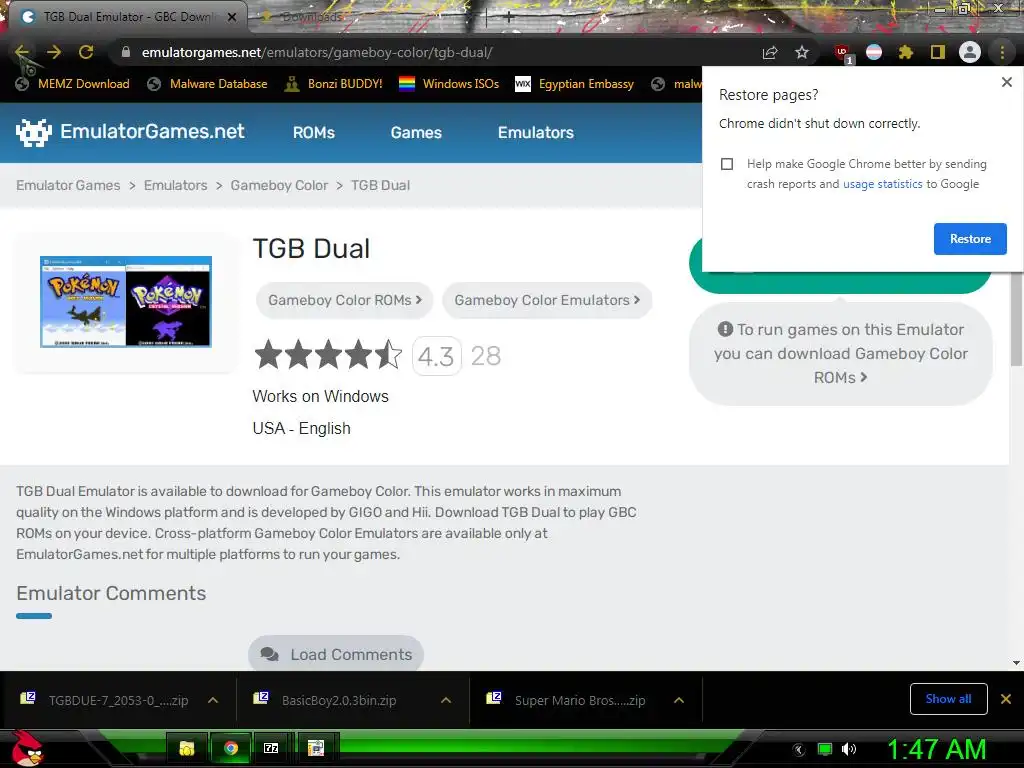The image size is (1024, 768).
Task: Open the file explorer taskbar icon
Action: [187, 748]
